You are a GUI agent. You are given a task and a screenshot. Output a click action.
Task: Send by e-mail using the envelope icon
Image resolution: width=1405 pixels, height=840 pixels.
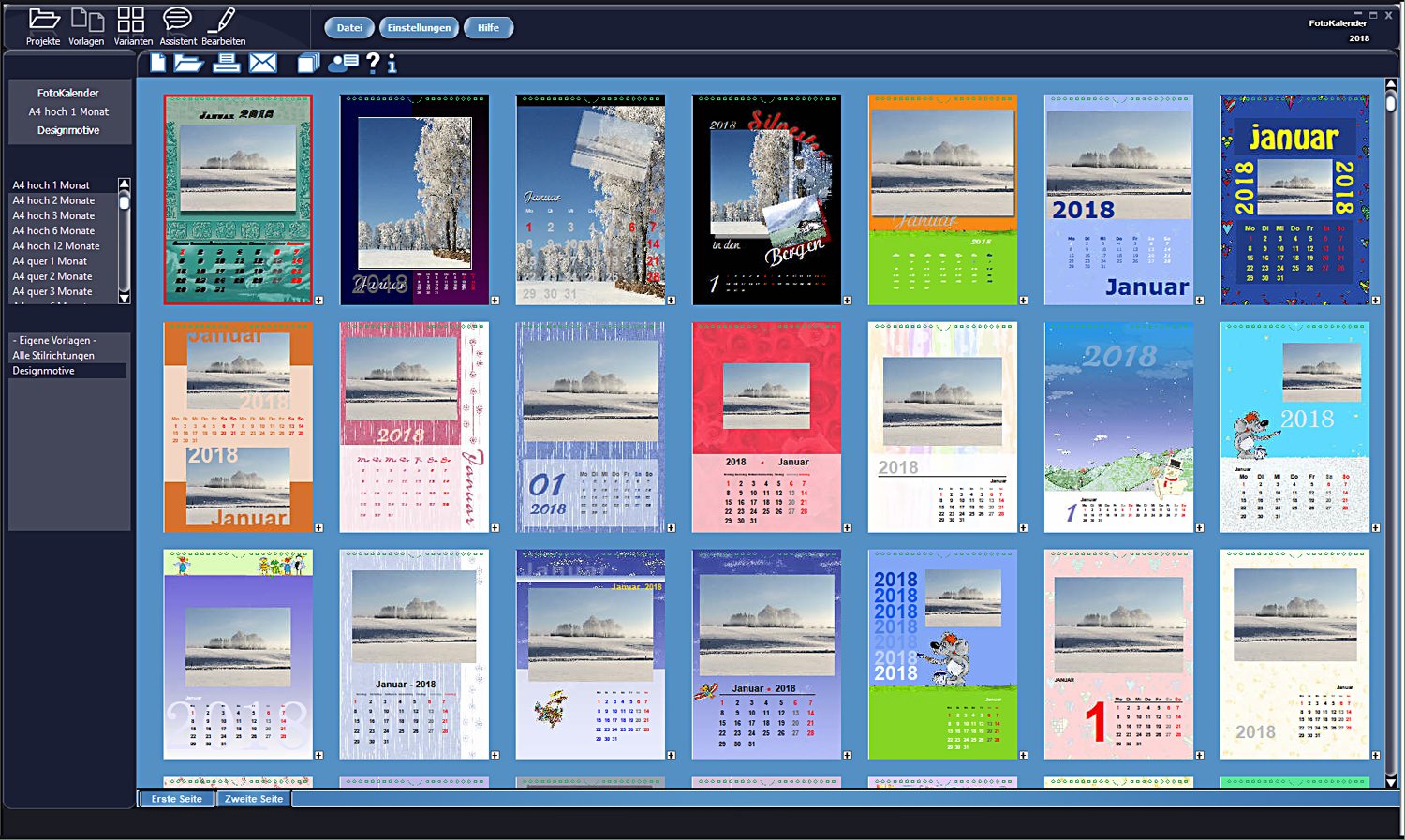[x=263, y=63]
